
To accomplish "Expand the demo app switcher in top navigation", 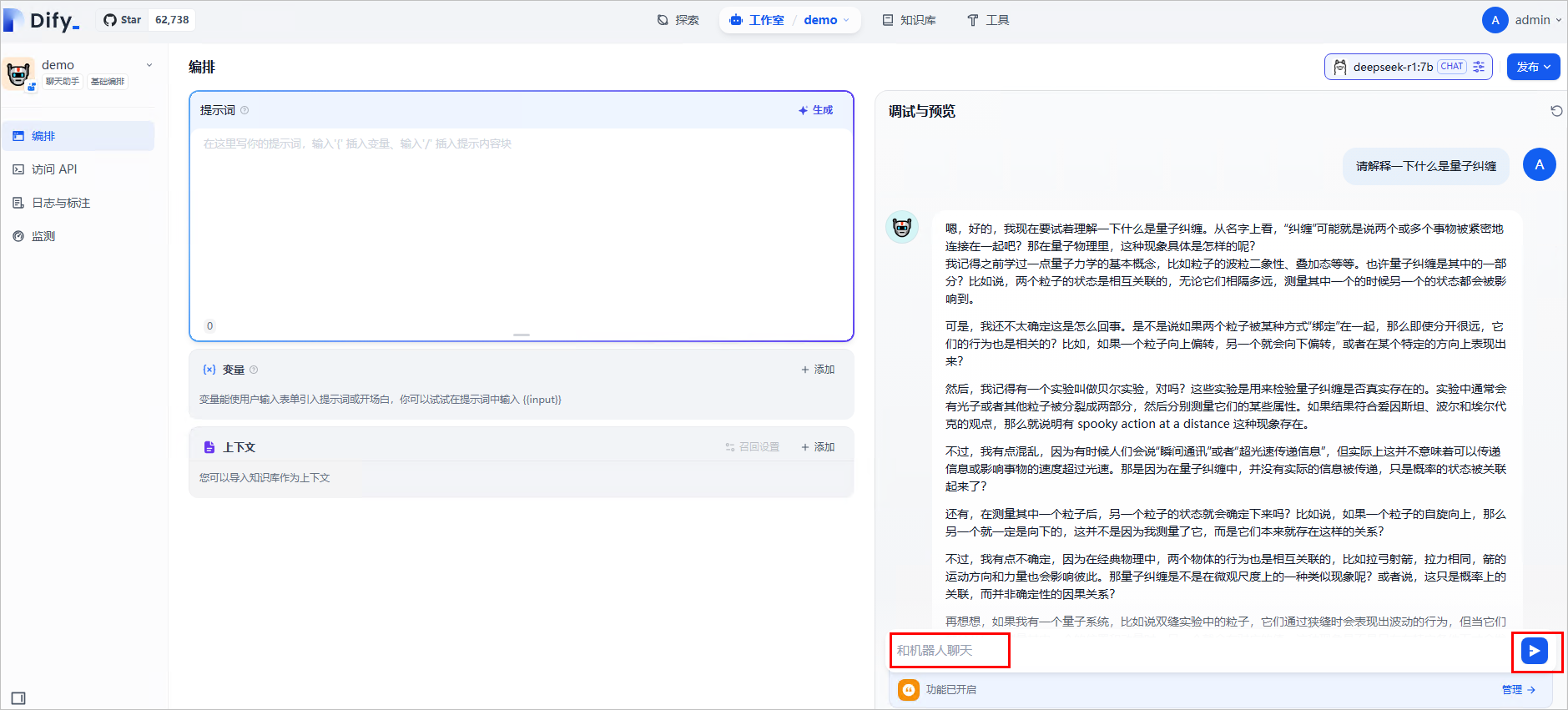I will coord(826,20).
